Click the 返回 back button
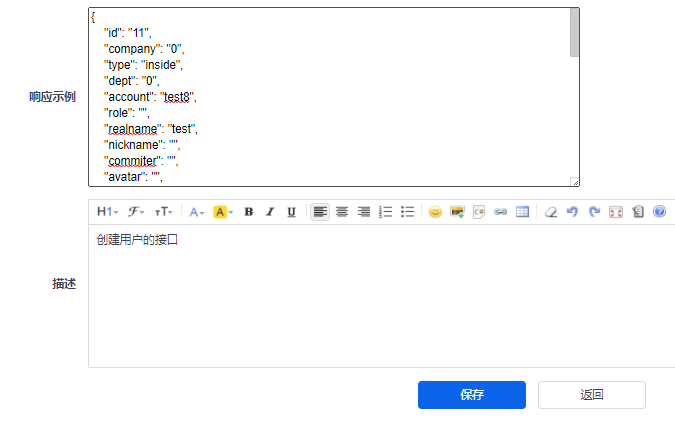Viewport: 675px width, 421px height. pyautogui.click(x=591, y=395)
